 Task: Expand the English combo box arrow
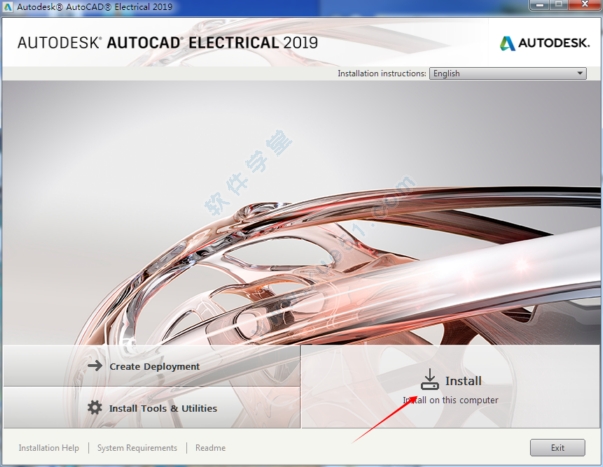coord(580,73)
